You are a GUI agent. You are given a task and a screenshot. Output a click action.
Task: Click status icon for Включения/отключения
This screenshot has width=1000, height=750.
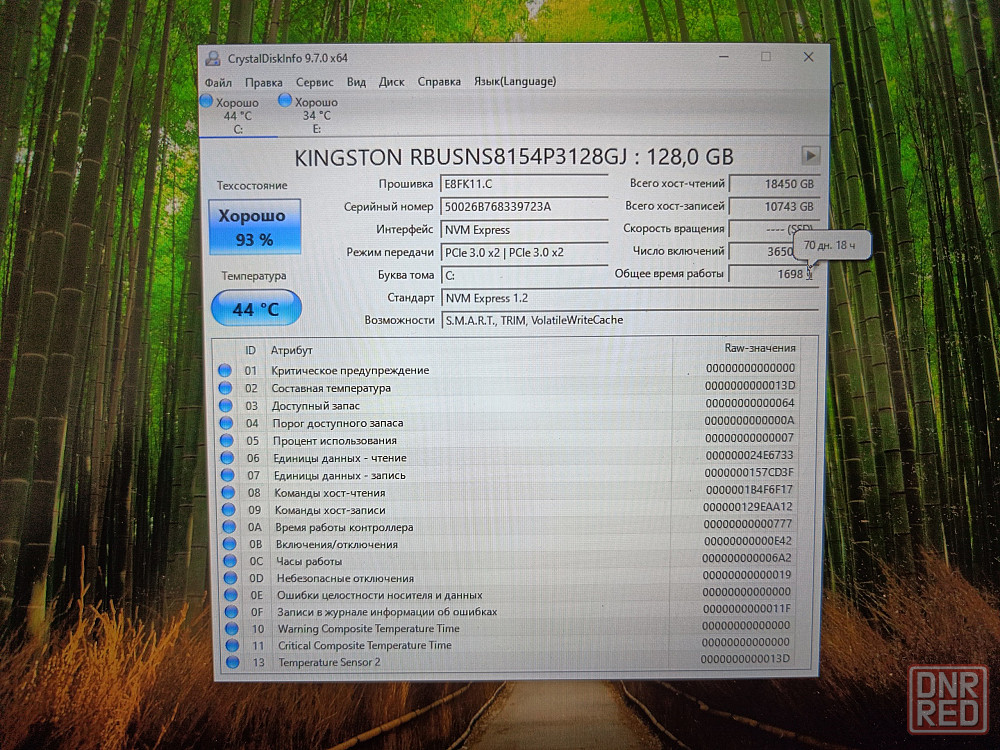(230, 544)
